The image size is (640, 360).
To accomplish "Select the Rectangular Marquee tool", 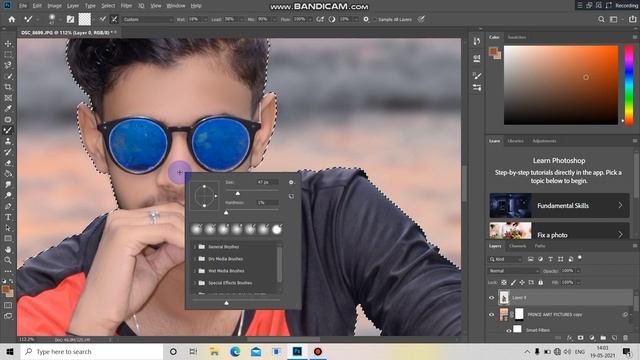I will tap(8, 54).
